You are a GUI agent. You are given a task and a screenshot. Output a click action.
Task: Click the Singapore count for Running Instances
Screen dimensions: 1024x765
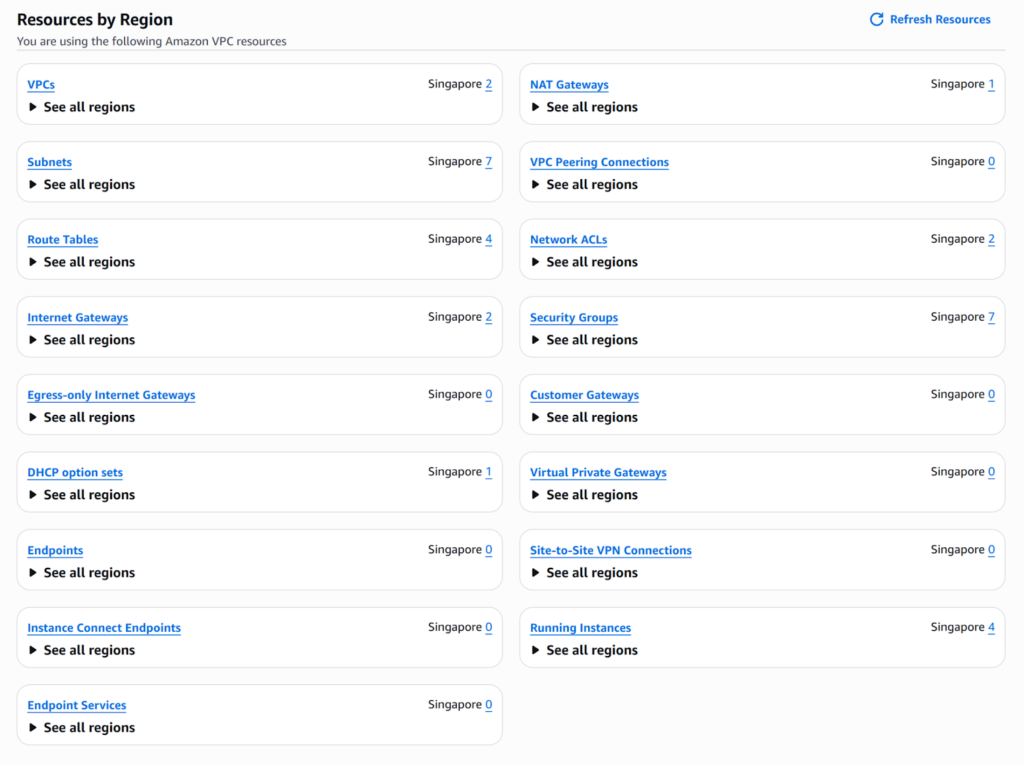(x=991, y=628)
